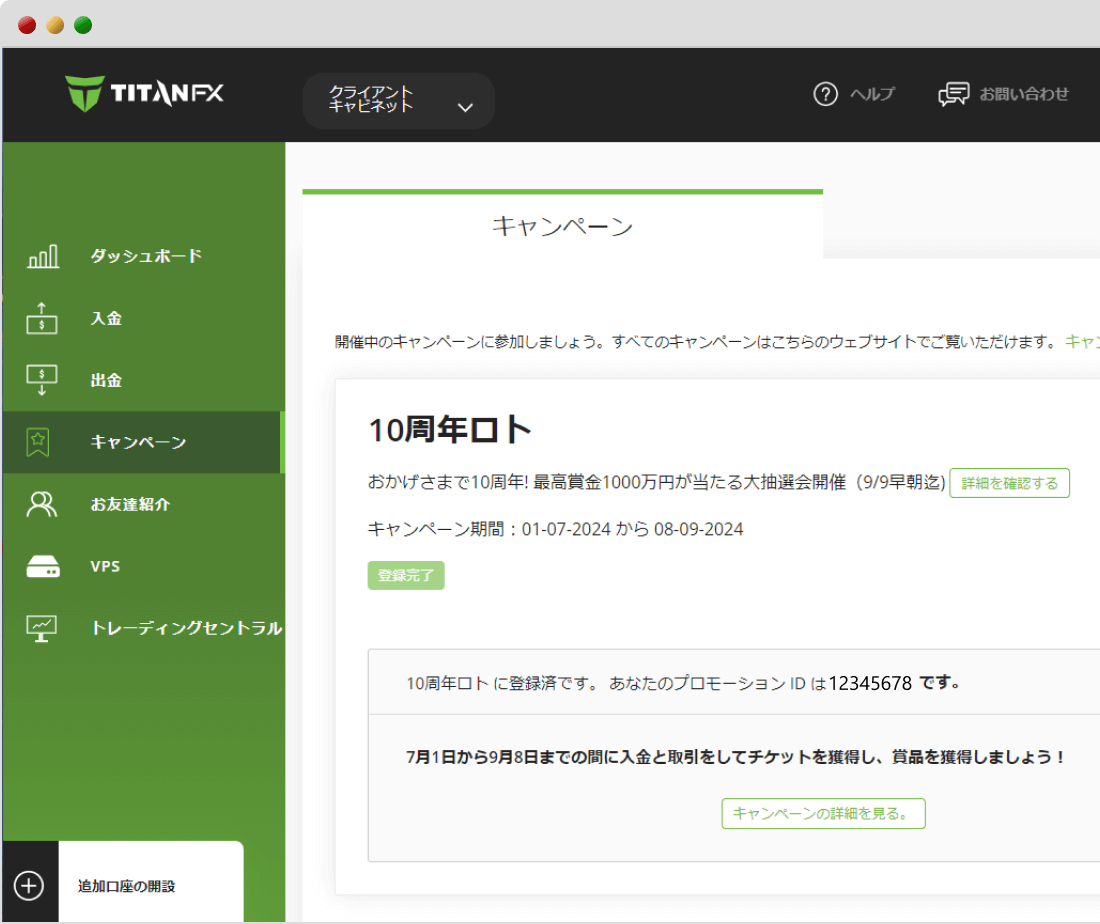Select the キャンペーン tab heading
1100x924 pixels.
pos(563,226)
